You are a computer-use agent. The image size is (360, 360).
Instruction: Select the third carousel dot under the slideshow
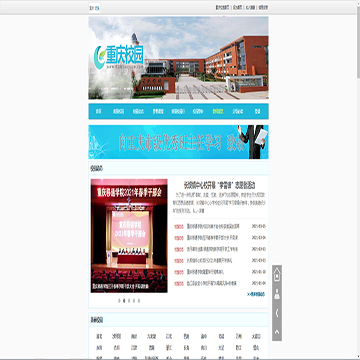pos(129,301)
